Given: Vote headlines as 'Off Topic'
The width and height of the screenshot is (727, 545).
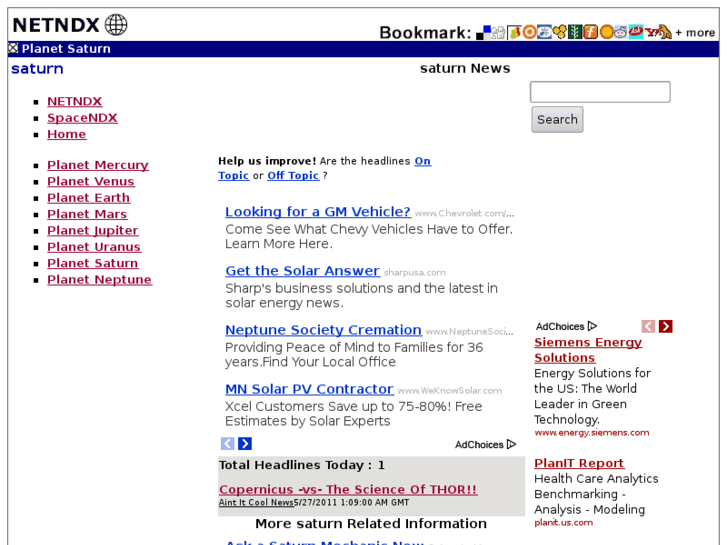Looking at the screenshot, I should 293,175.
